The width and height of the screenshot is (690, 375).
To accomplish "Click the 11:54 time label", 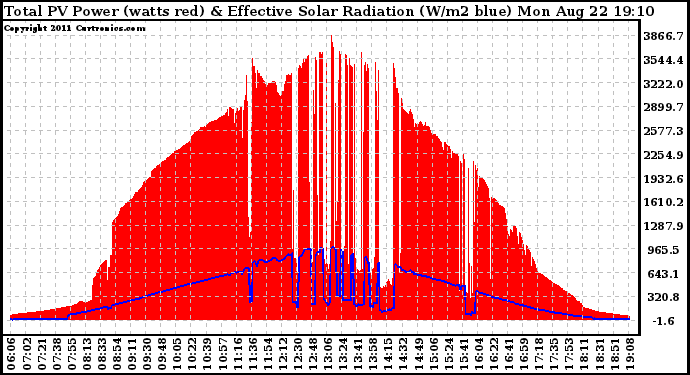I will click(x=267, y=354).
